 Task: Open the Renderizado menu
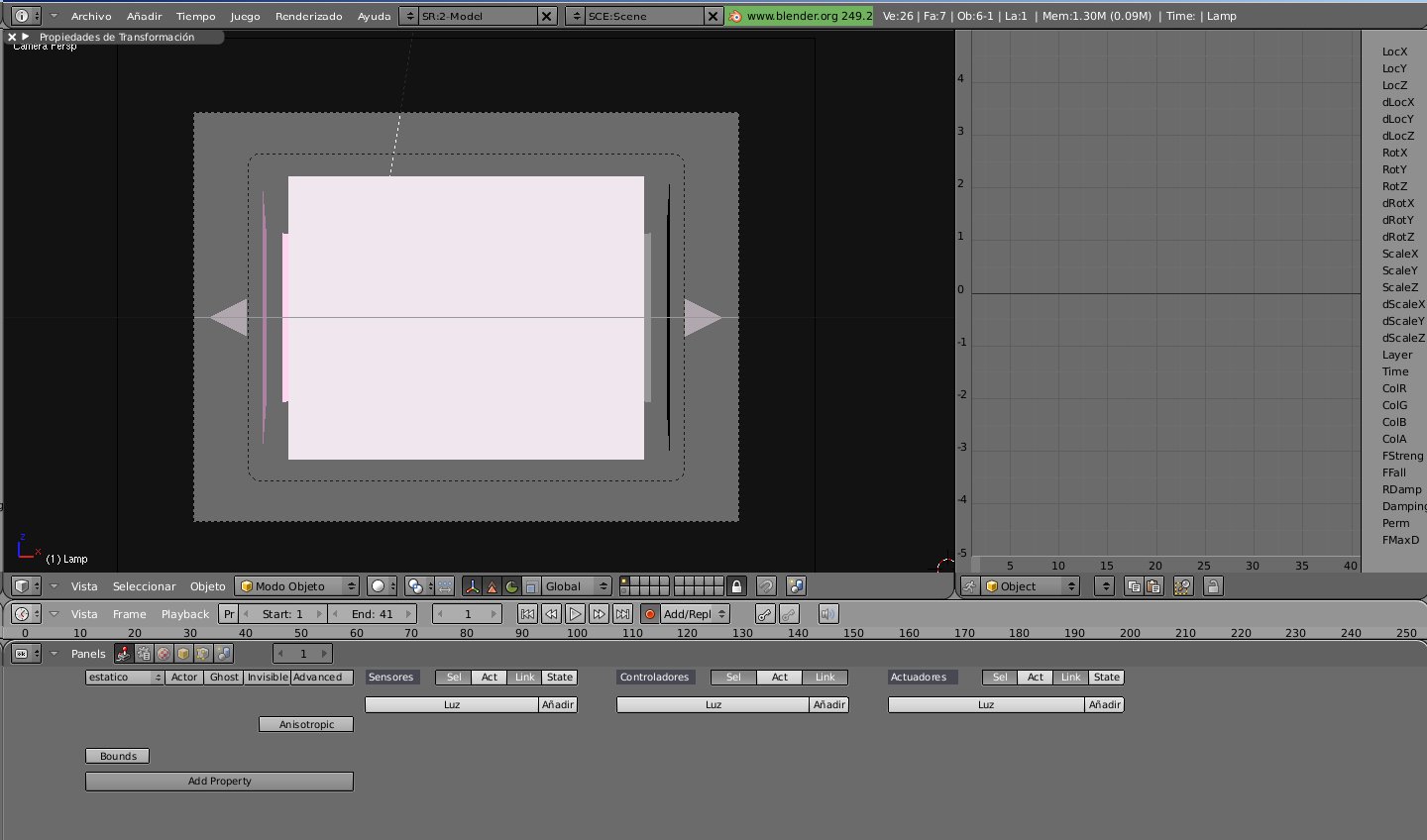pyautogui.click(x=308, y=16)
